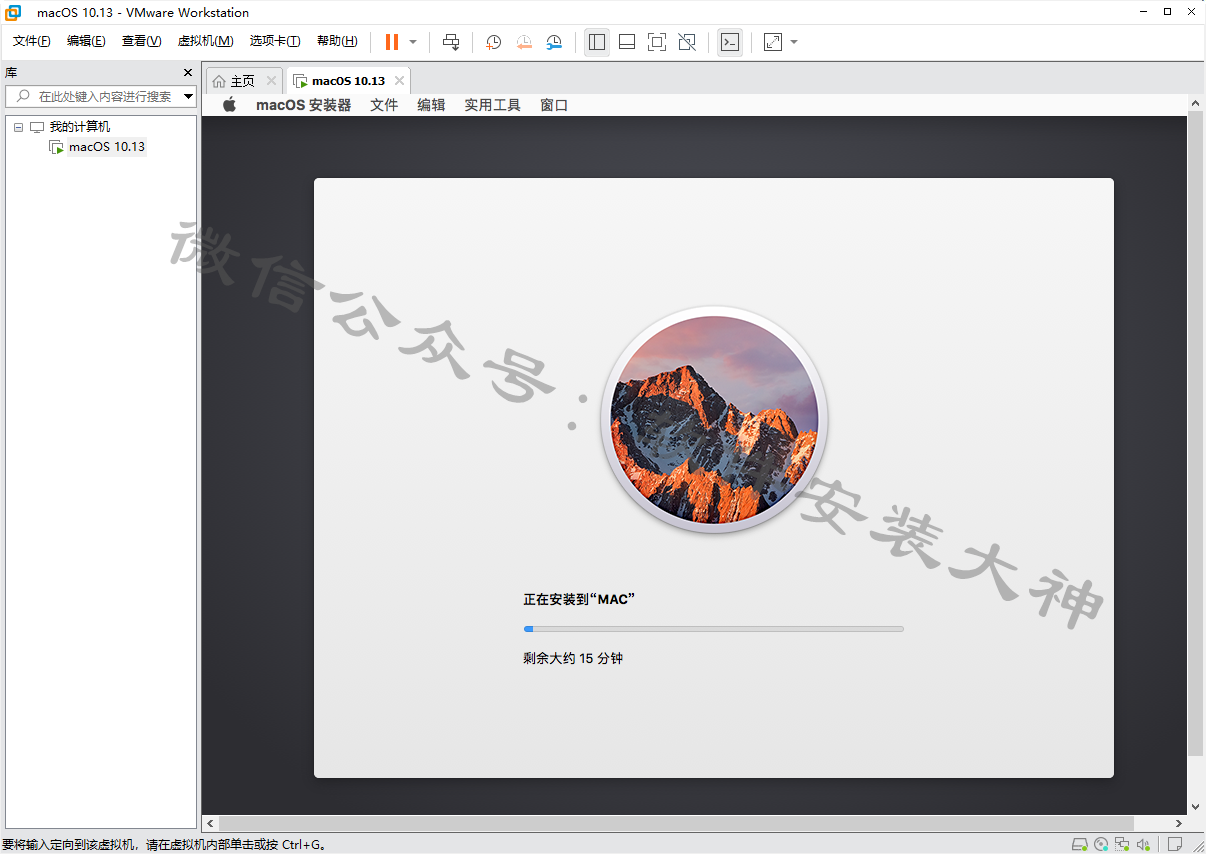1206x854 pixels.
Task: Open the Apple menu in the guest
Action: (229, 105)
